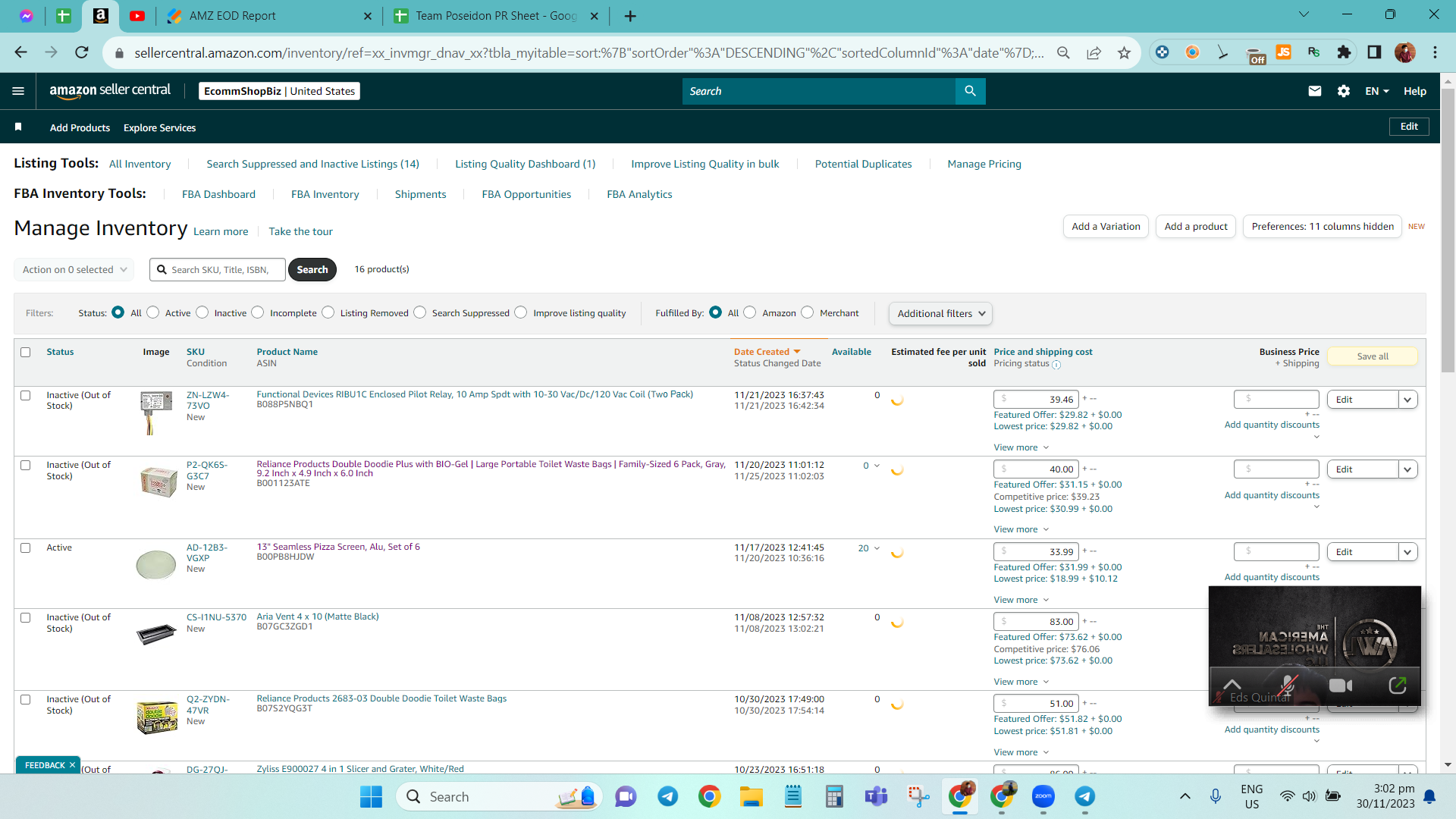The height and width of the screenshot is (819, 1456).
Task: Open the Seller Central hamburger menu
Action: (x=18, y=91)
